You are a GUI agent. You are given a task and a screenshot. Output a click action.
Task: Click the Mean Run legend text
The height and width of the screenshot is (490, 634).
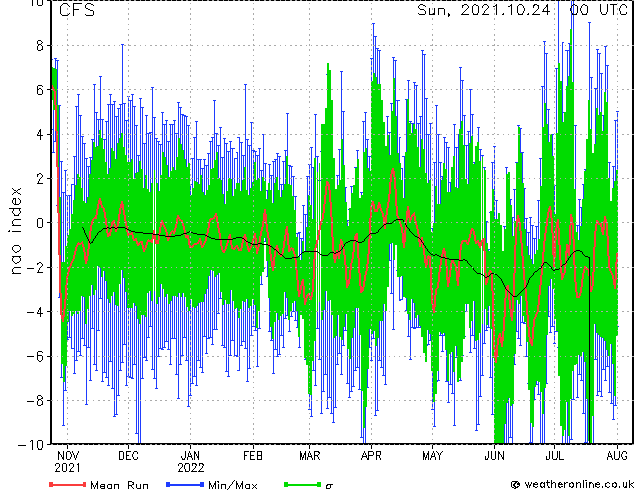click(119, 485)
